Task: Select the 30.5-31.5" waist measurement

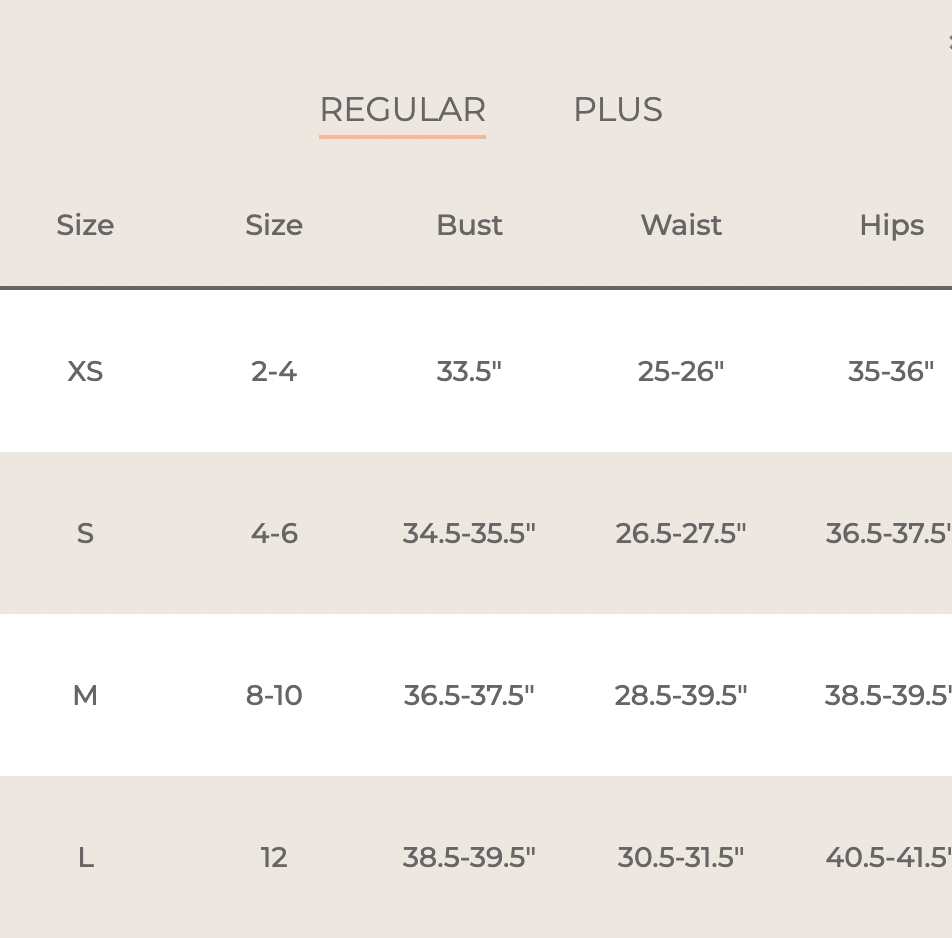Action: (x=681, y=858)
